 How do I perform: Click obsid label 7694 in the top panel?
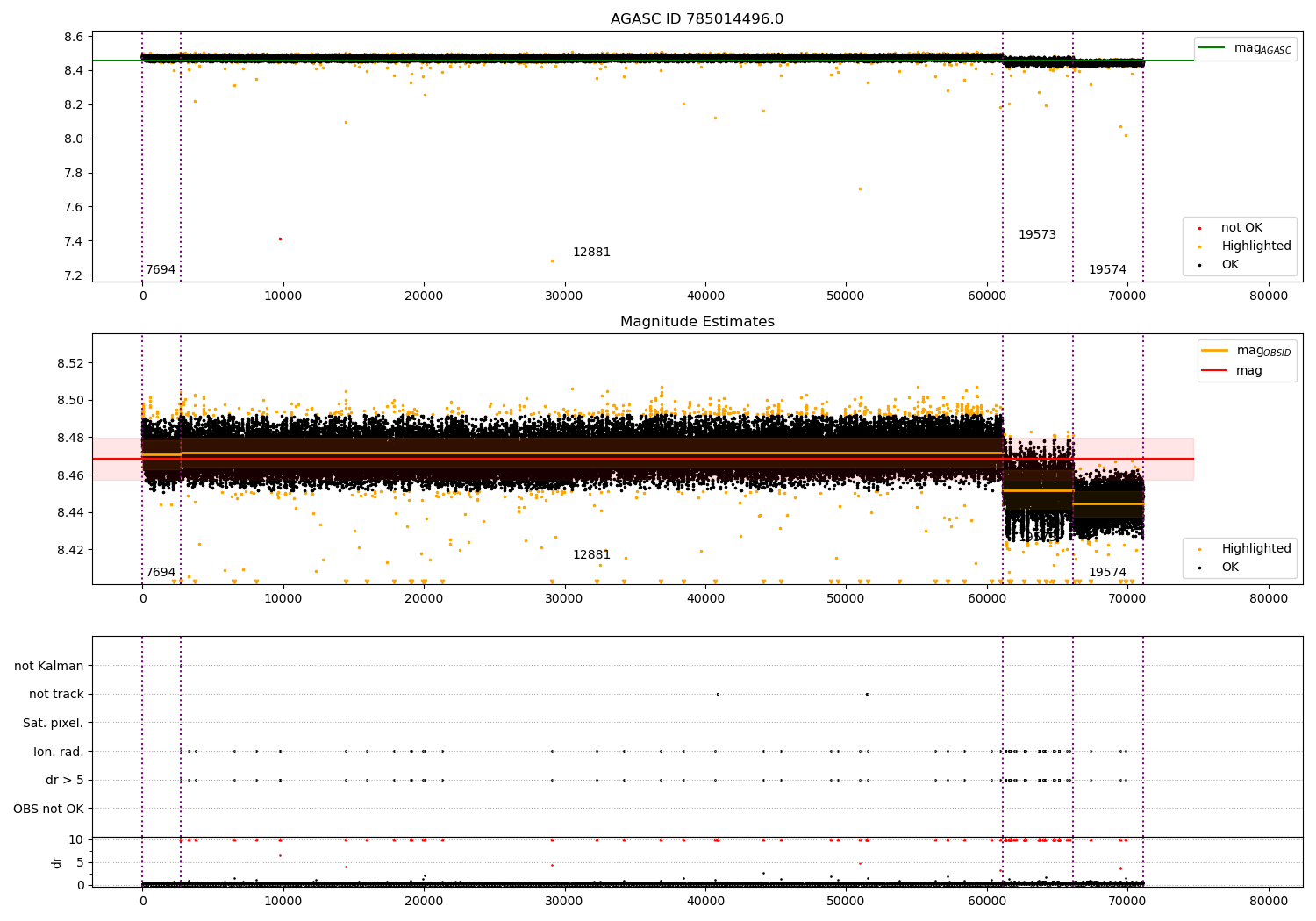pos(161,270)
